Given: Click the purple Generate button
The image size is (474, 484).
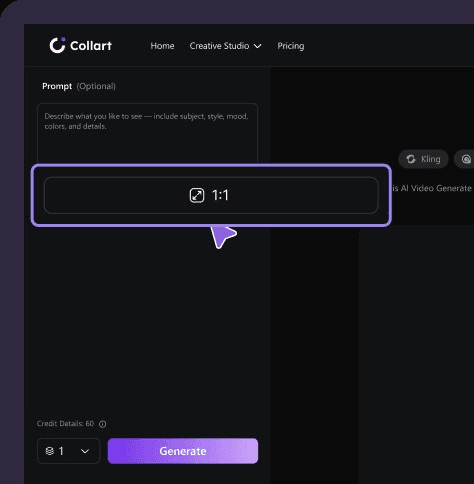Looking at the screenshot, I should (x=183, y=451).
